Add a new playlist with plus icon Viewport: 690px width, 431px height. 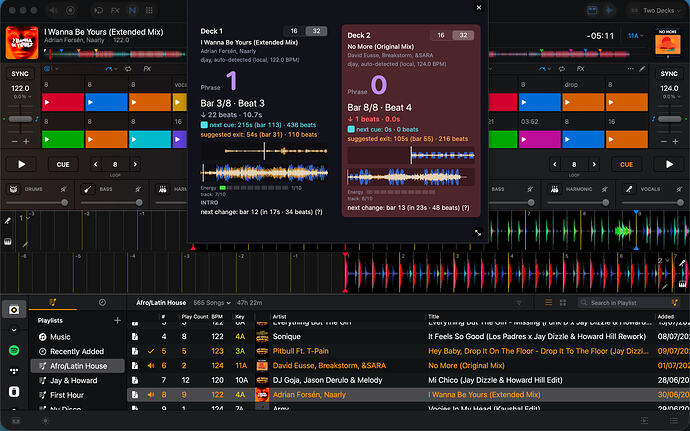click(117, 320)
